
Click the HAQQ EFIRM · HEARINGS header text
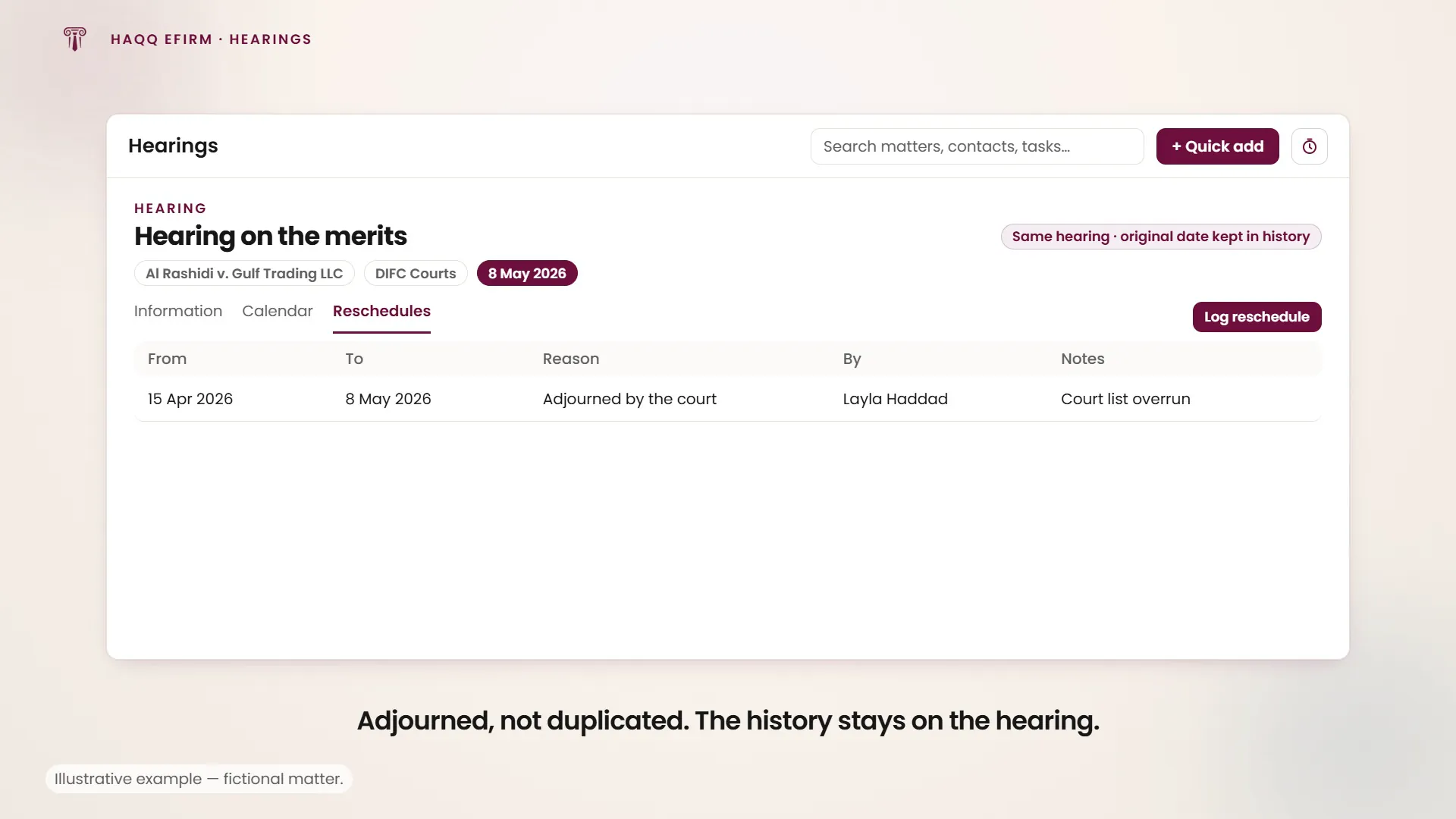(211, 39)
